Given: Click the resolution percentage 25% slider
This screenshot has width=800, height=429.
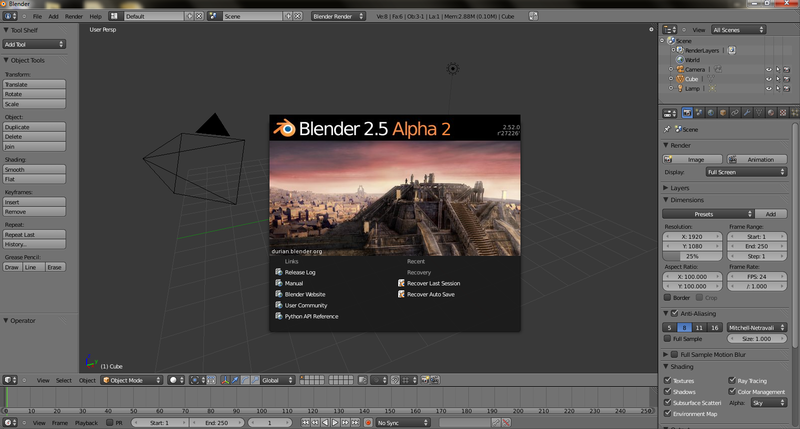Looking at the screenshot, I should click(692, 256).
